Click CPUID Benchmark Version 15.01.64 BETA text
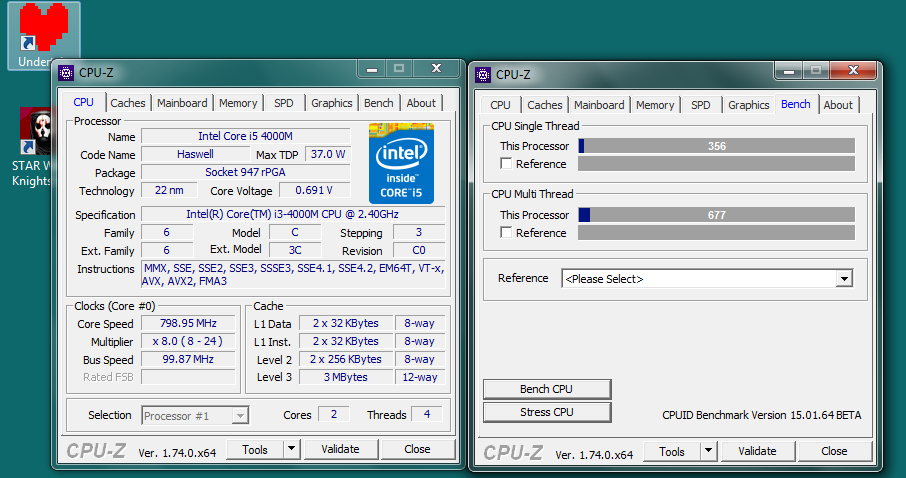Screen dimensions: 906x478 coord(762,415)
